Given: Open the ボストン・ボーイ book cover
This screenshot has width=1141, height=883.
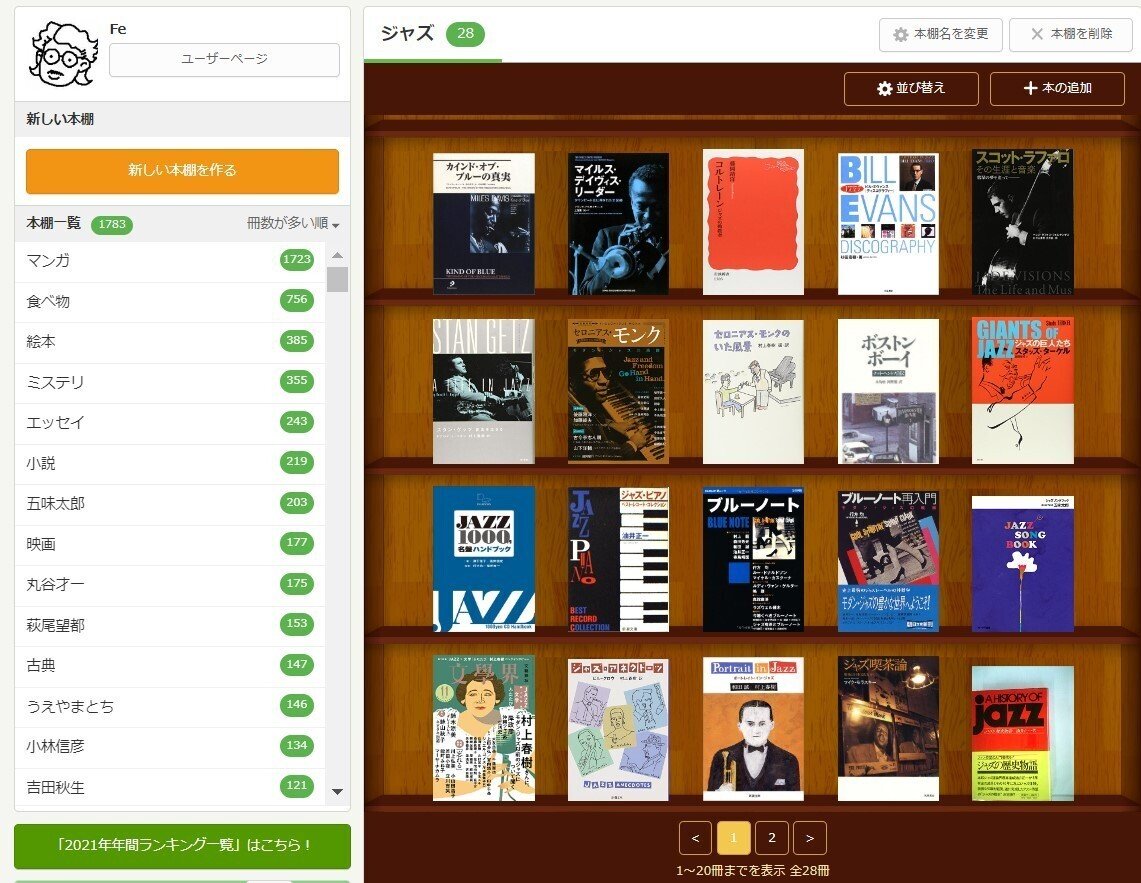Looking at the screenshot, I should tap(888, 391).
